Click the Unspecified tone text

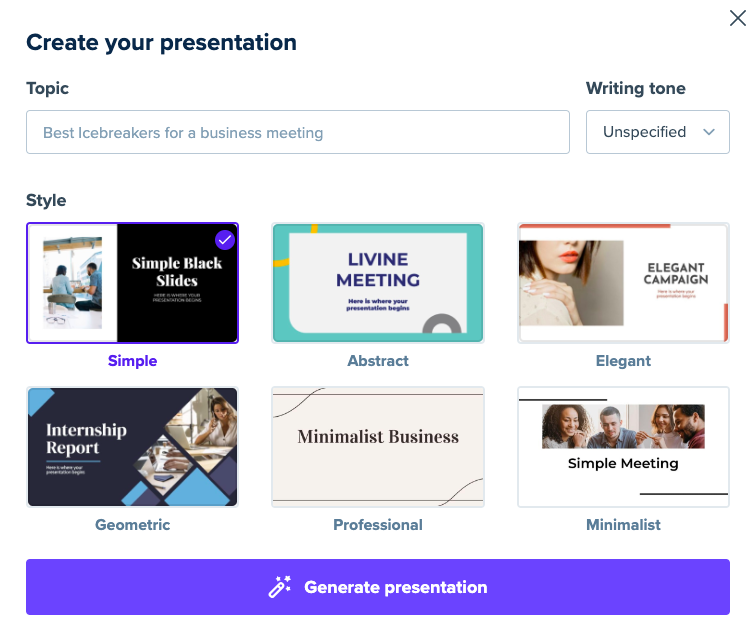644,132
